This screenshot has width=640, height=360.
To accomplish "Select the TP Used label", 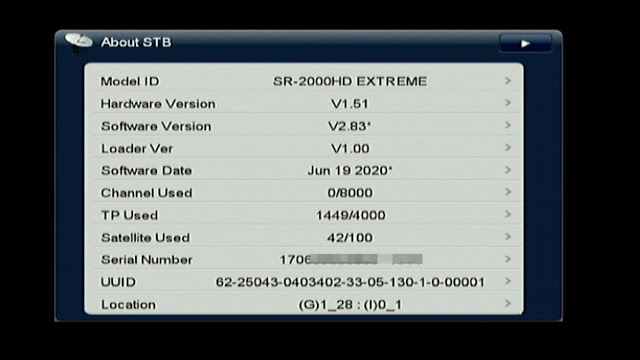I will (x=129, y=215).
